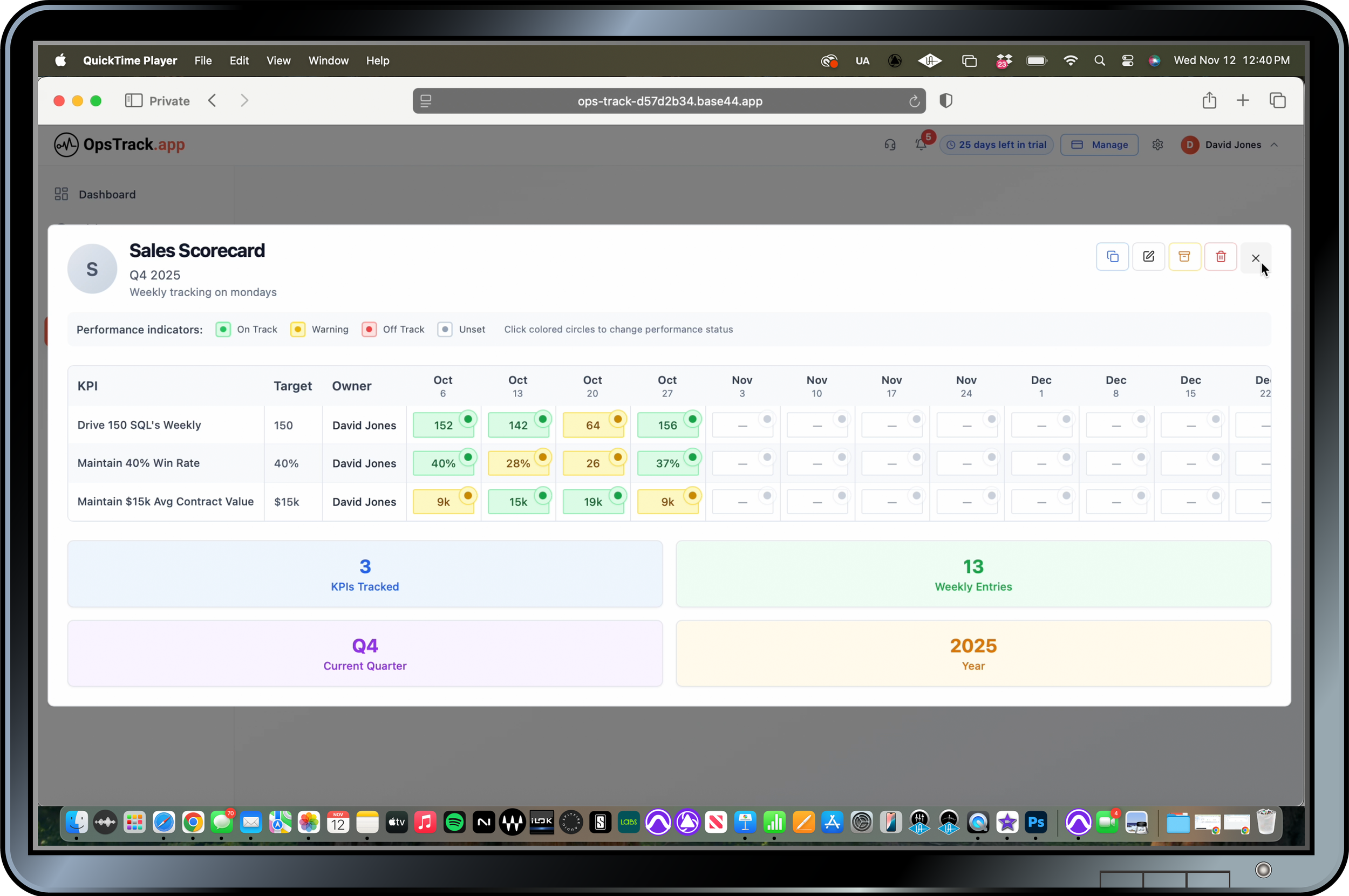Image resolution: width=1349 pixels, height=896 pixels.
Task: Click the Manage button
Action: (x=1099, y=145)
